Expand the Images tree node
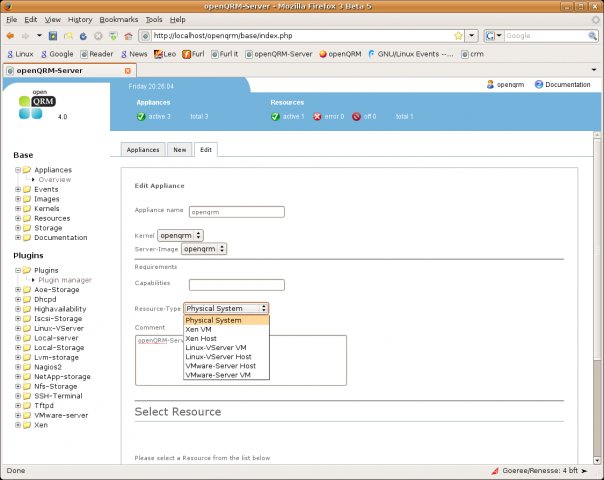604x480 pixels. (x=18, y=199)
